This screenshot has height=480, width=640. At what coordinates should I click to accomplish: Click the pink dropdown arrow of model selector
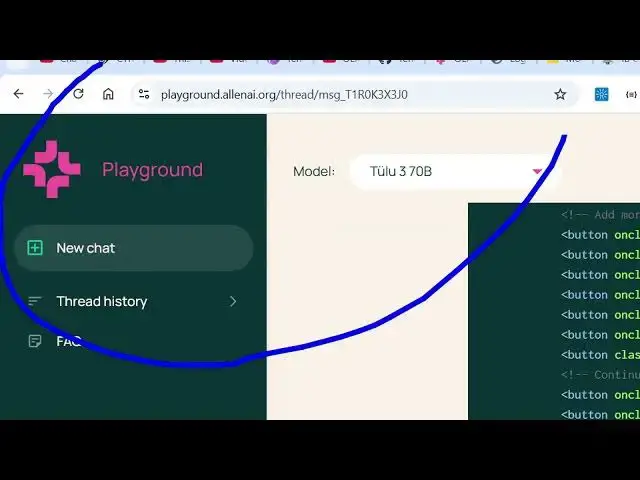click(538, 171)
